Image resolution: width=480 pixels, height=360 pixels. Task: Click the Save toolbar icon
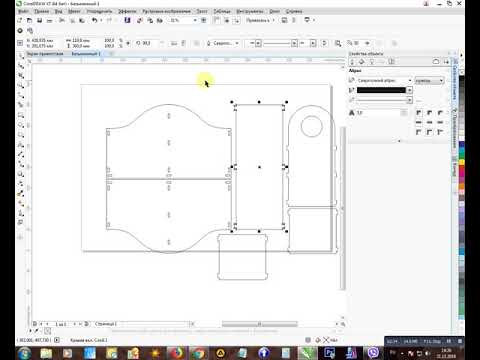39,20
